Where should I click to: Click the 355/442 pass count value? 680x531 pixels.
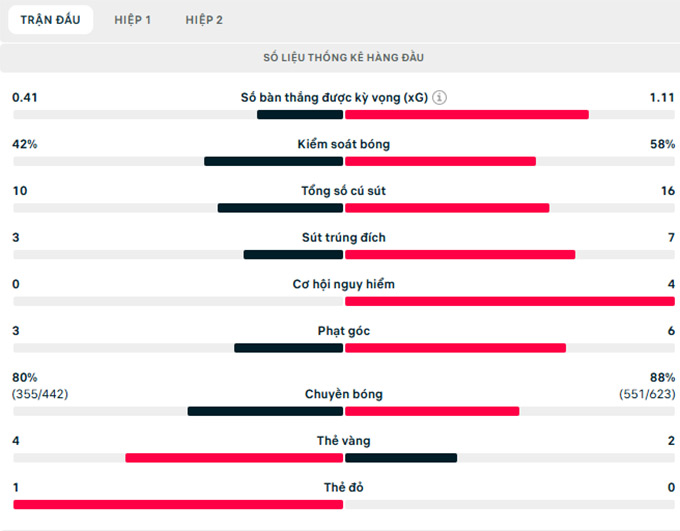tap(40, 394)
